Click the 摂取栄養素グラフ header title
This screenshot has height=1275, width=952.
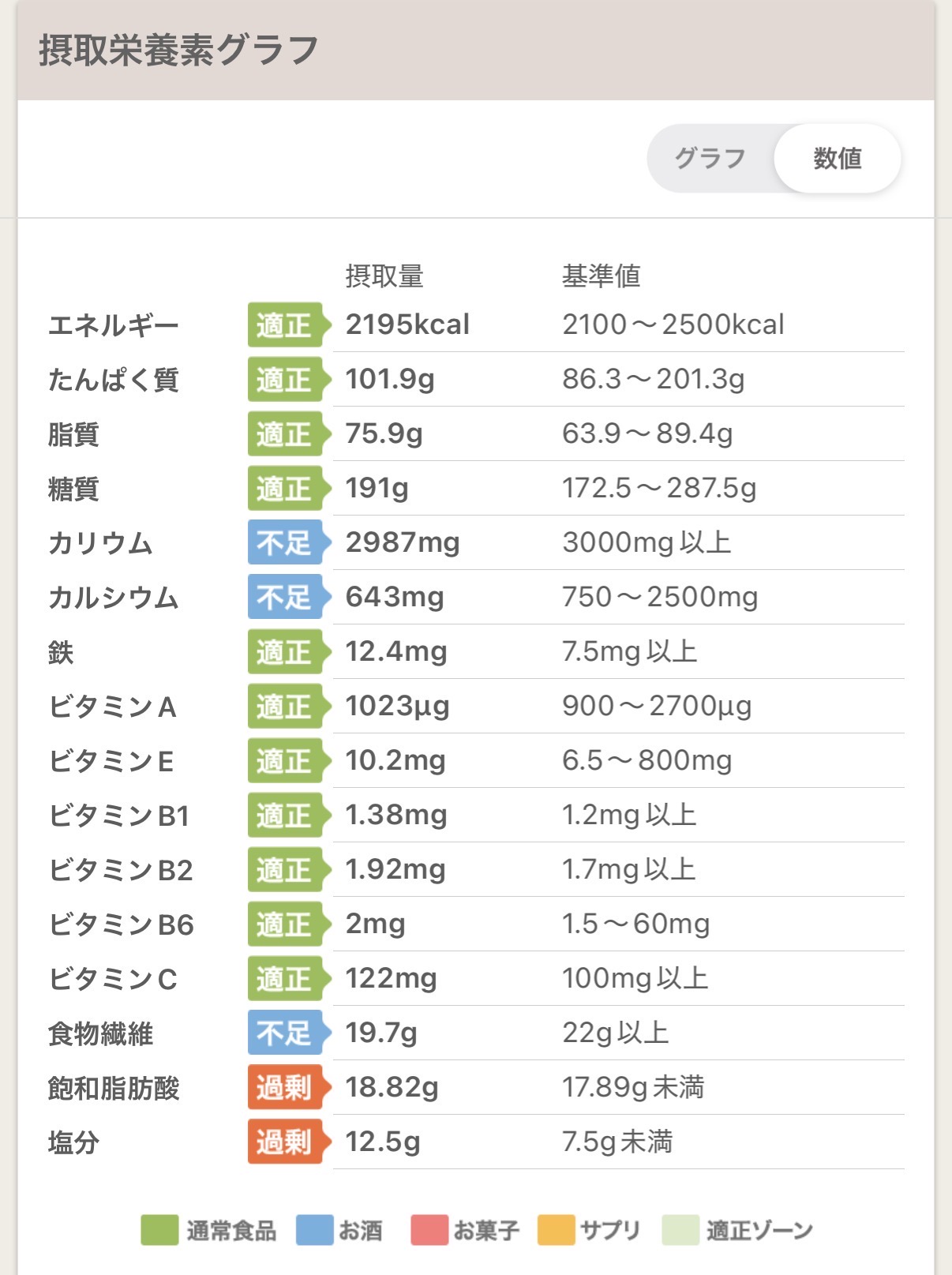(178, 51)
